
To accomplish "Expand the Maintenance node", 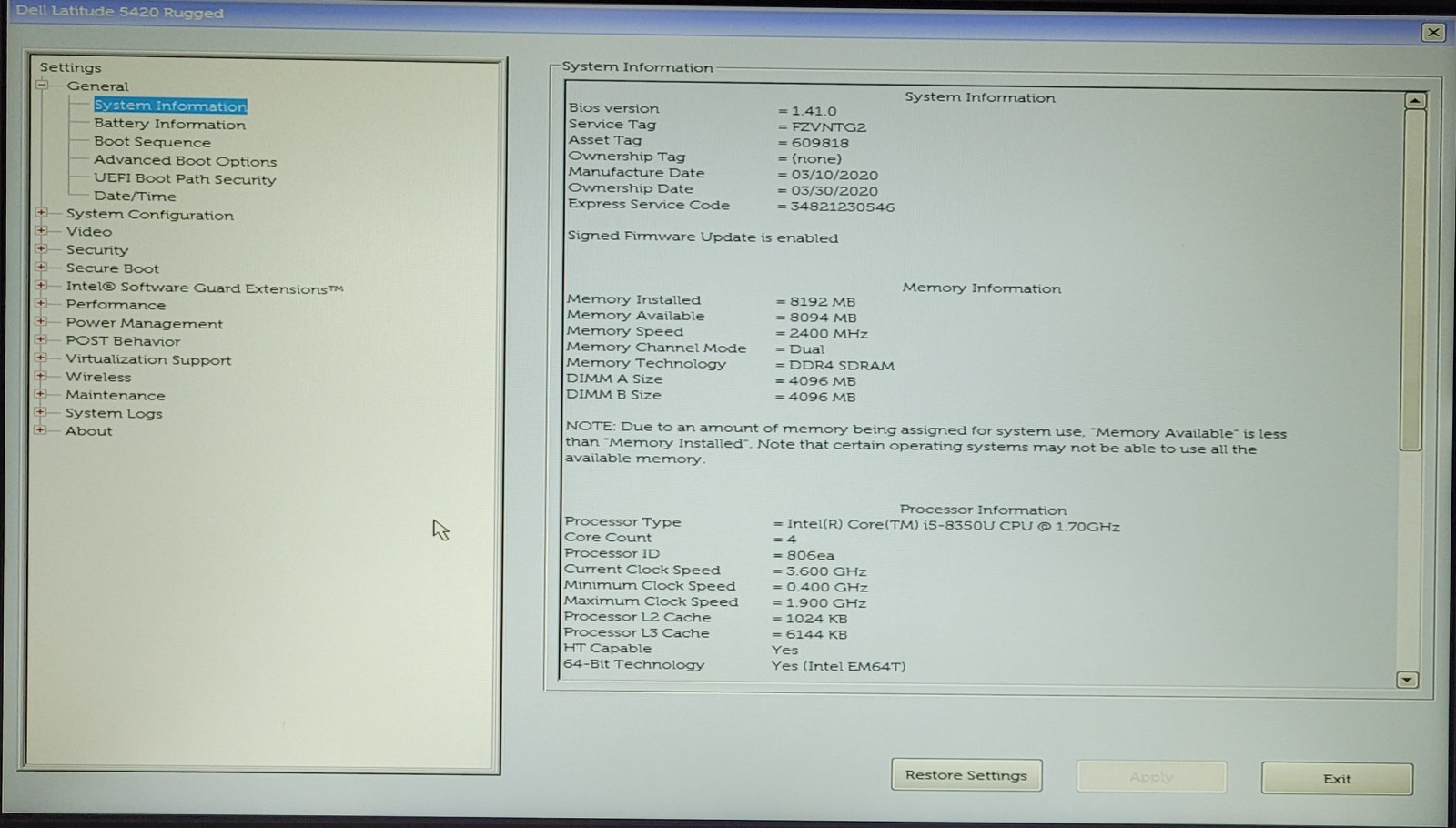I will 41,394.
